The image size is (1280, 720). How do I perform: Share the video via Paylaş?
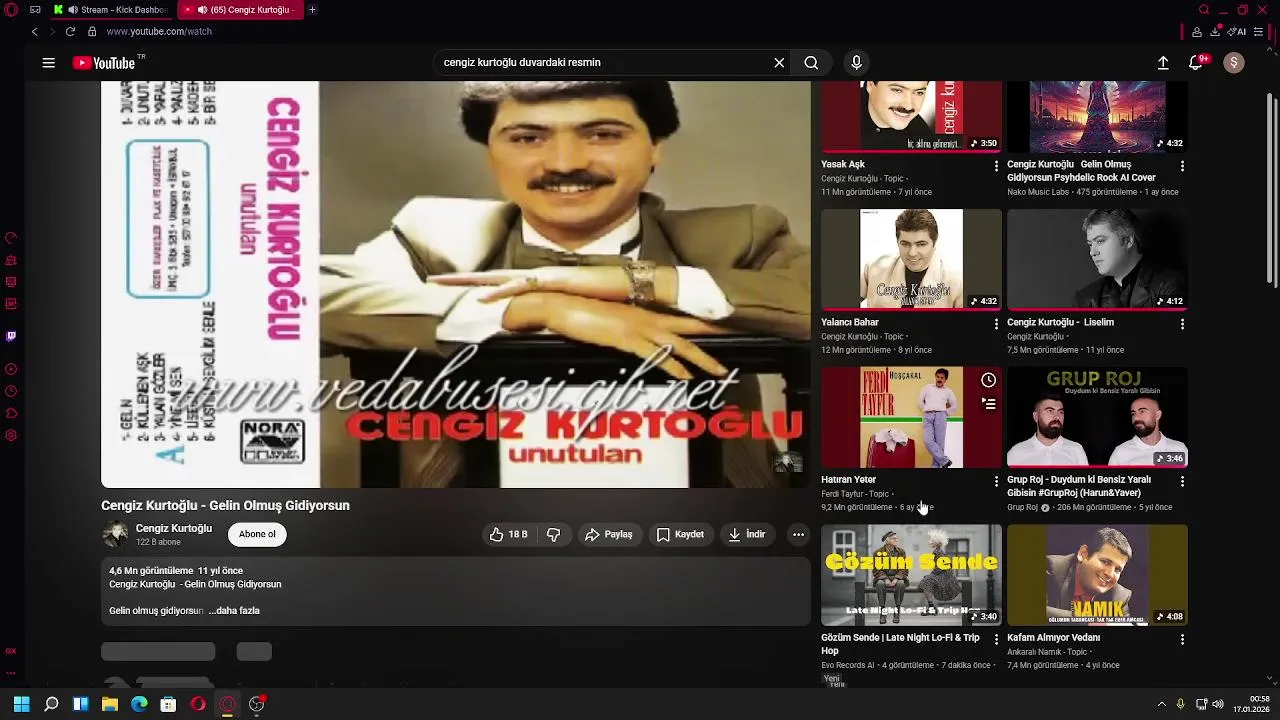[609, 535]
